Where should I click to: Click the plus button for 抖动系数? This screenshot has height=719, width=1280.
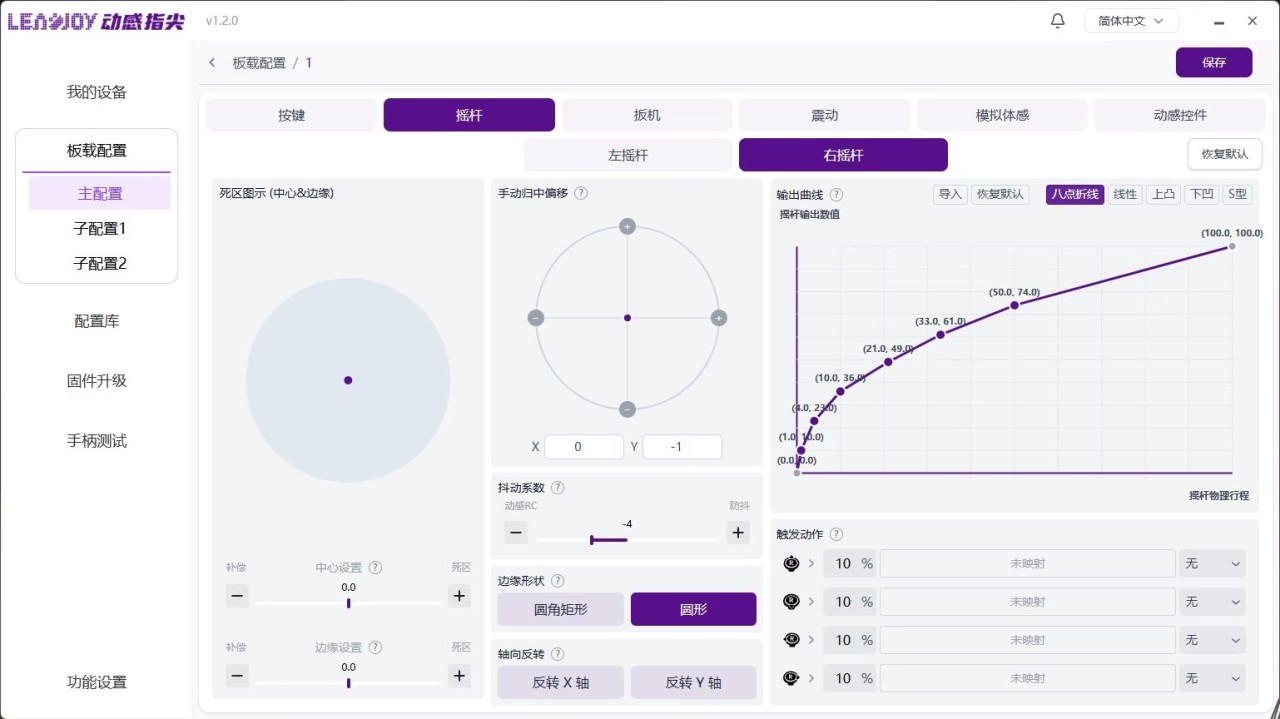(x=738, y=533)
